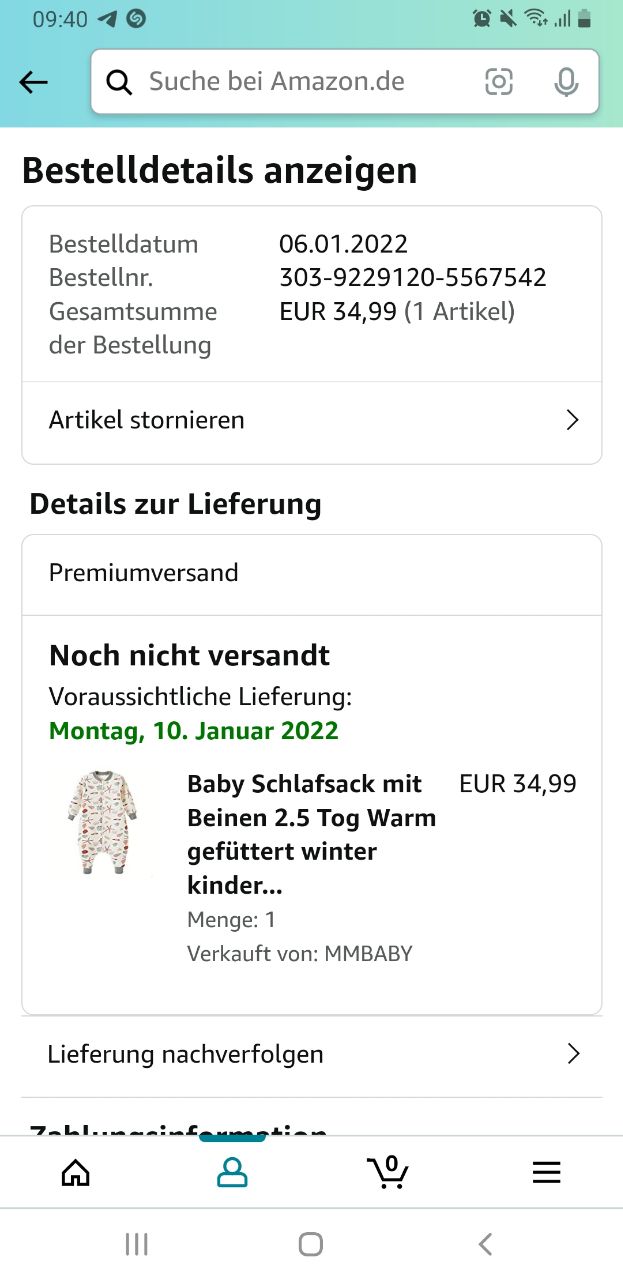Focus the Suche bei Amazon.de field
The width and height of the screenshot is (623, 1280).
(x=290, y=82)
